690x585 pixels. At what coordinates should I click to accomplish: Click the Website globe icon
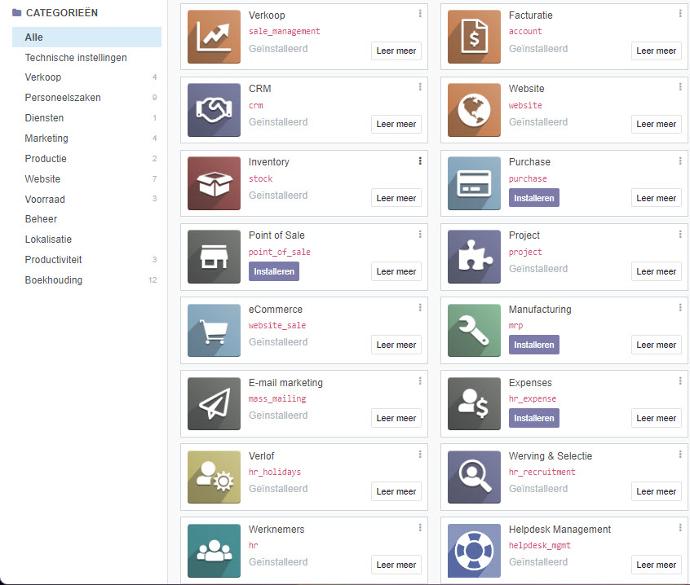coord(474,110)
